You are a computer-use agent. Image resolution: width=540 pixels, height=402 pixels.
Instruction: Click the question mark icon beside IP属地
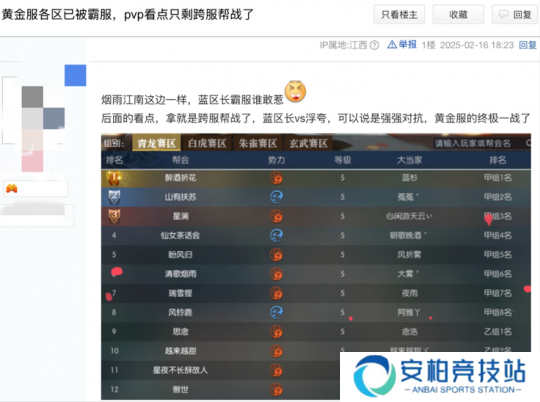coord(375,45)
